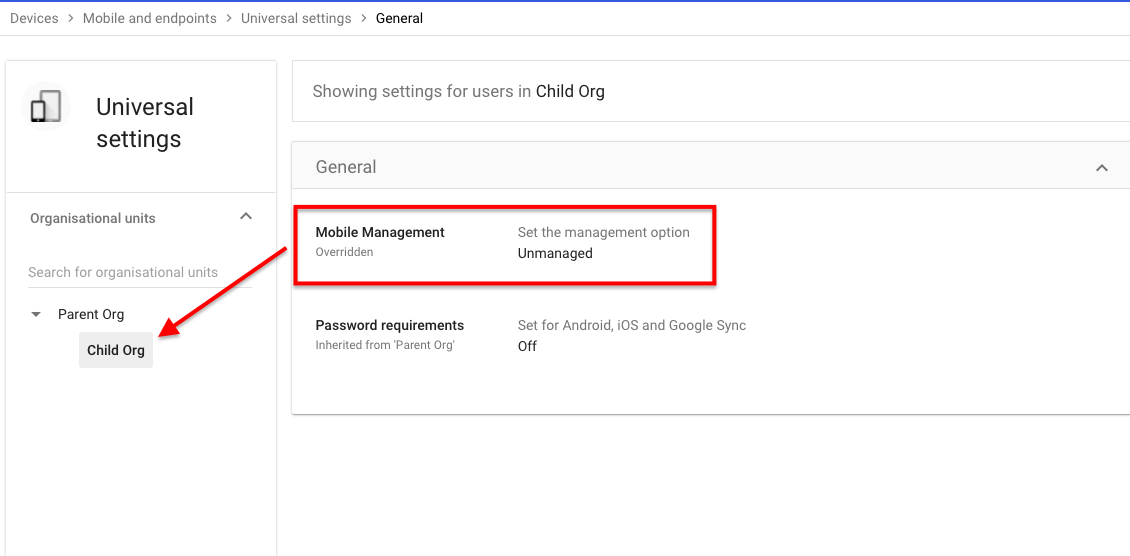The height and width of the screenshot is (556, 1130).
Task: Click the Organisational units heading label
Action: tap(93, 218)
